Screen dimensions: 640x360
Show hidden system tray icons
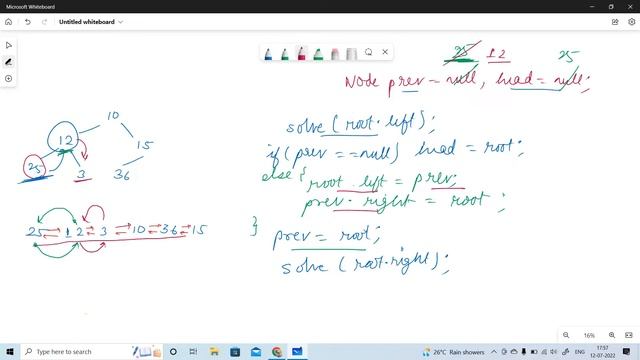[494, 351]
